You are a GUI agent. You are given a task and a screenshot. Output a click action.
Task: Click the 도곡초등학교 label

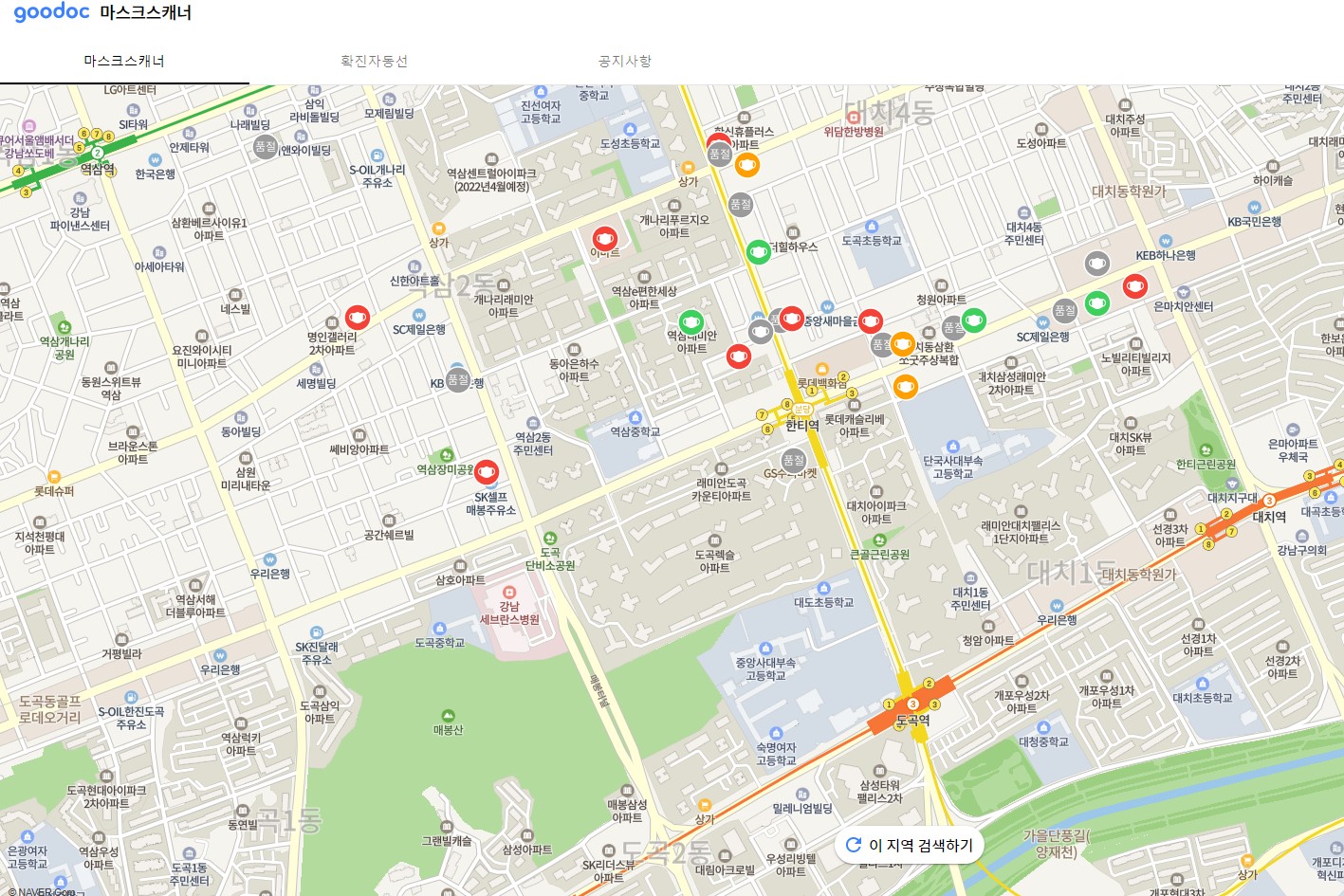pos(872,241)
